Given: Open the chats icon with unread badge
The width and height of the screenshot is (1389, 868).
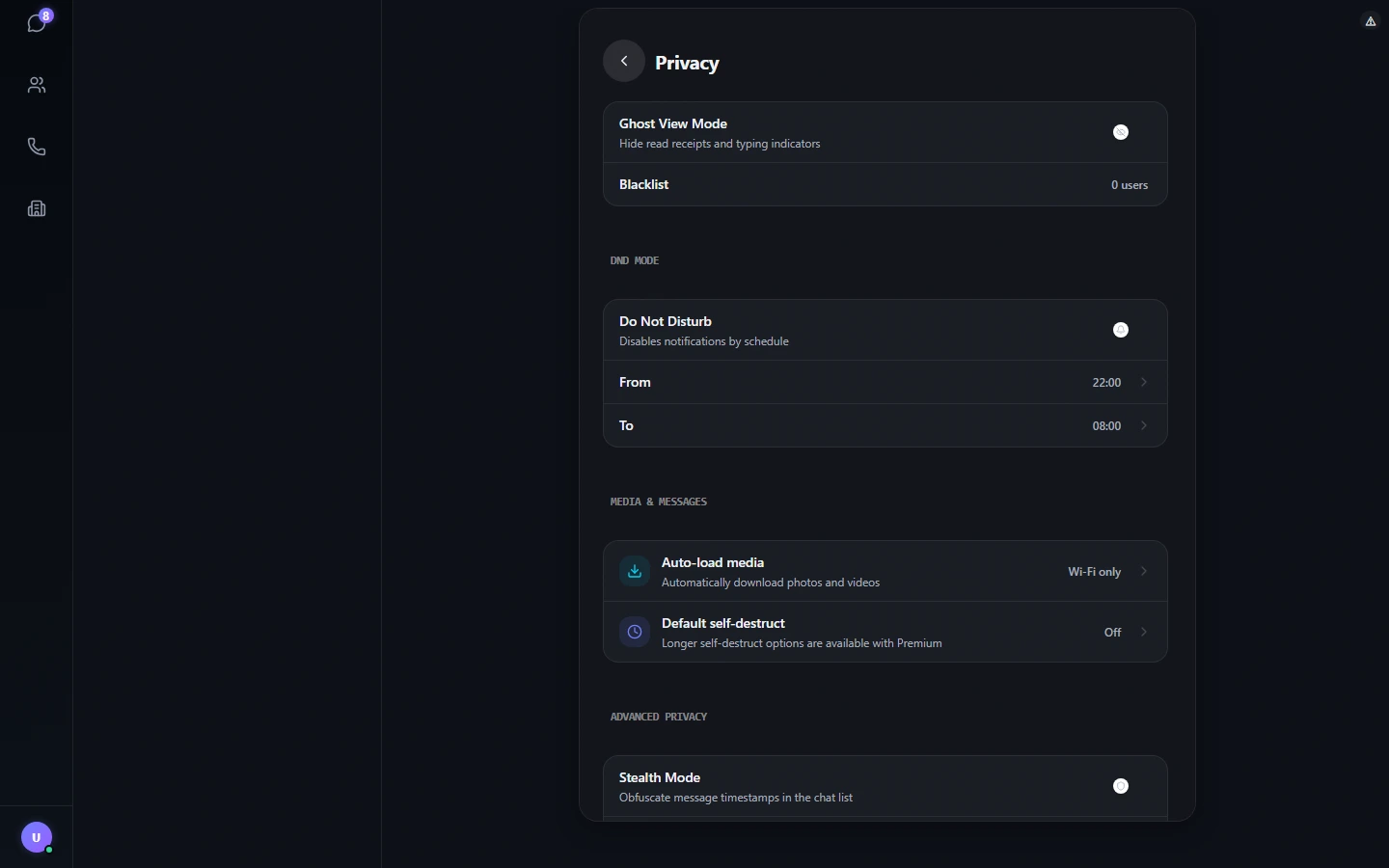Looking at the screenshot, I should coord(37,23).
